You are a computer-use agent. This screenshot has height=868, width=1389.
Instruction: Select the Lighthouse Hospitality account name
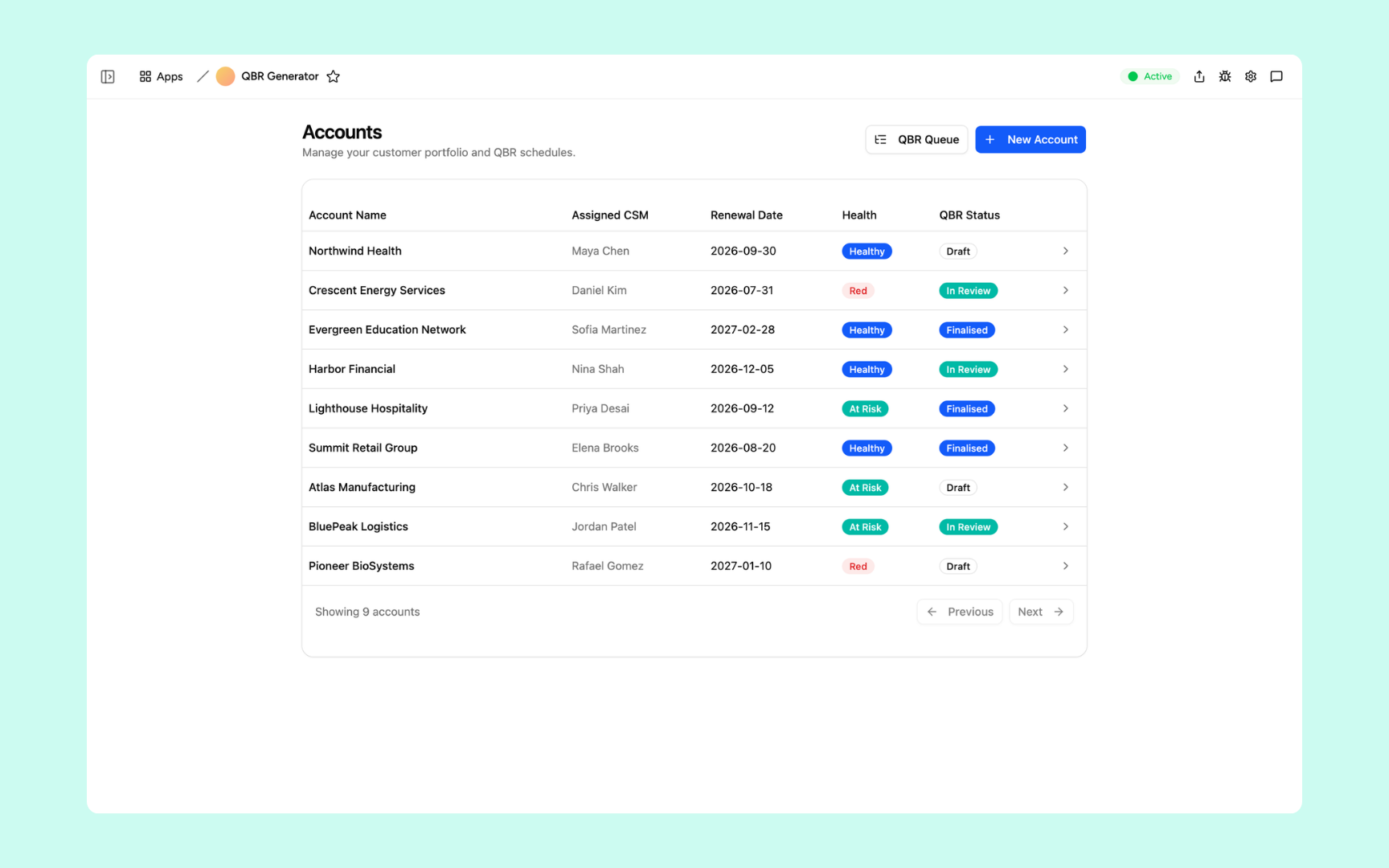[368, 408]
